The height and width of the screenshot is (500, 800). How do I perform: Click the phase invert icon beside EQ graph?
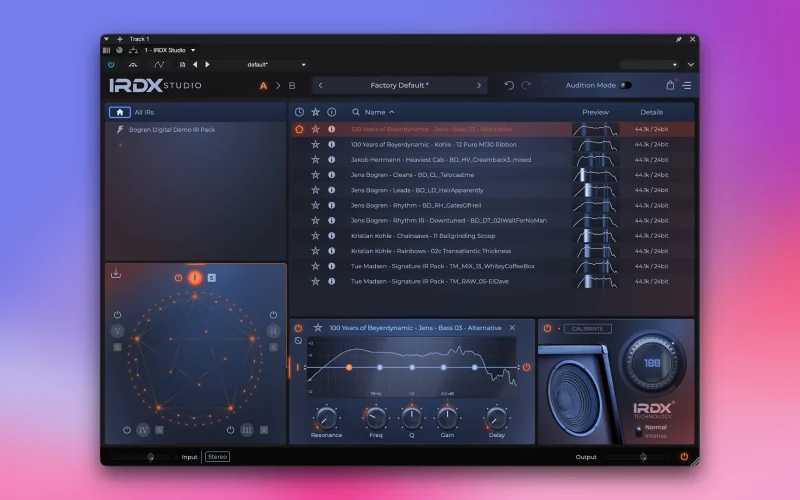[x=298, y=341]
